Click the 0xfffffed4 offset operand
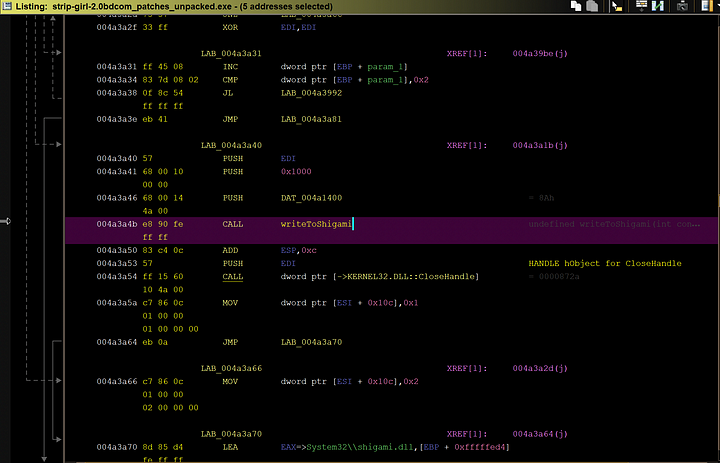This screenshot has height=463, width=720. coord(479,447)
